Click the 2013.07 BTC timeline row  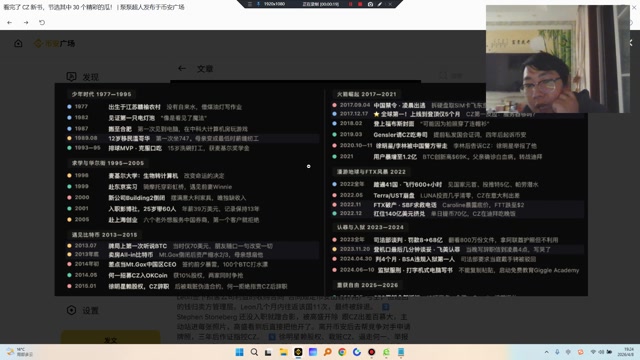tap(192, 246)
